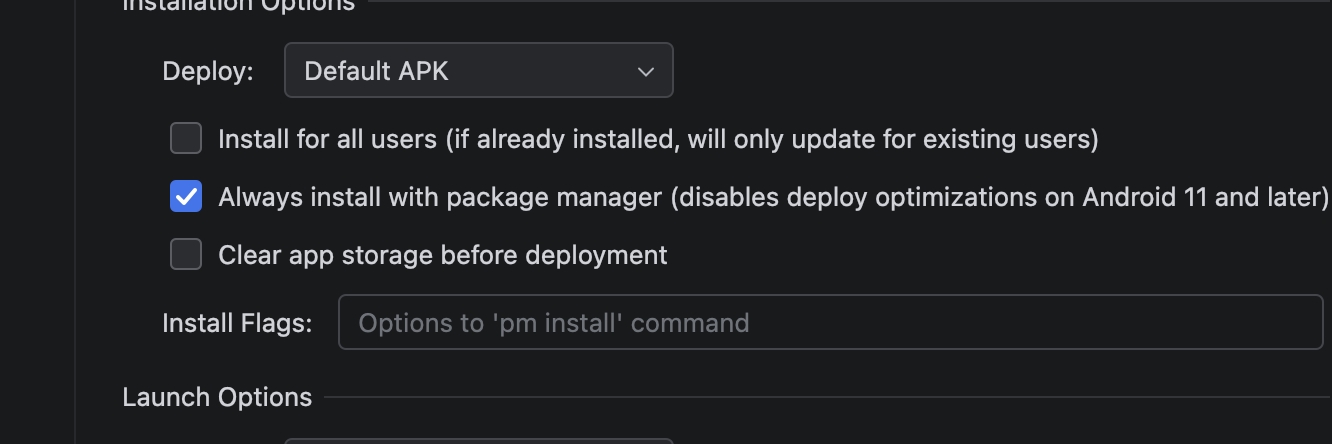Click the chevron arrow on the Deploy combo box
Screen dimensions: 1332x444
(646, 71)
